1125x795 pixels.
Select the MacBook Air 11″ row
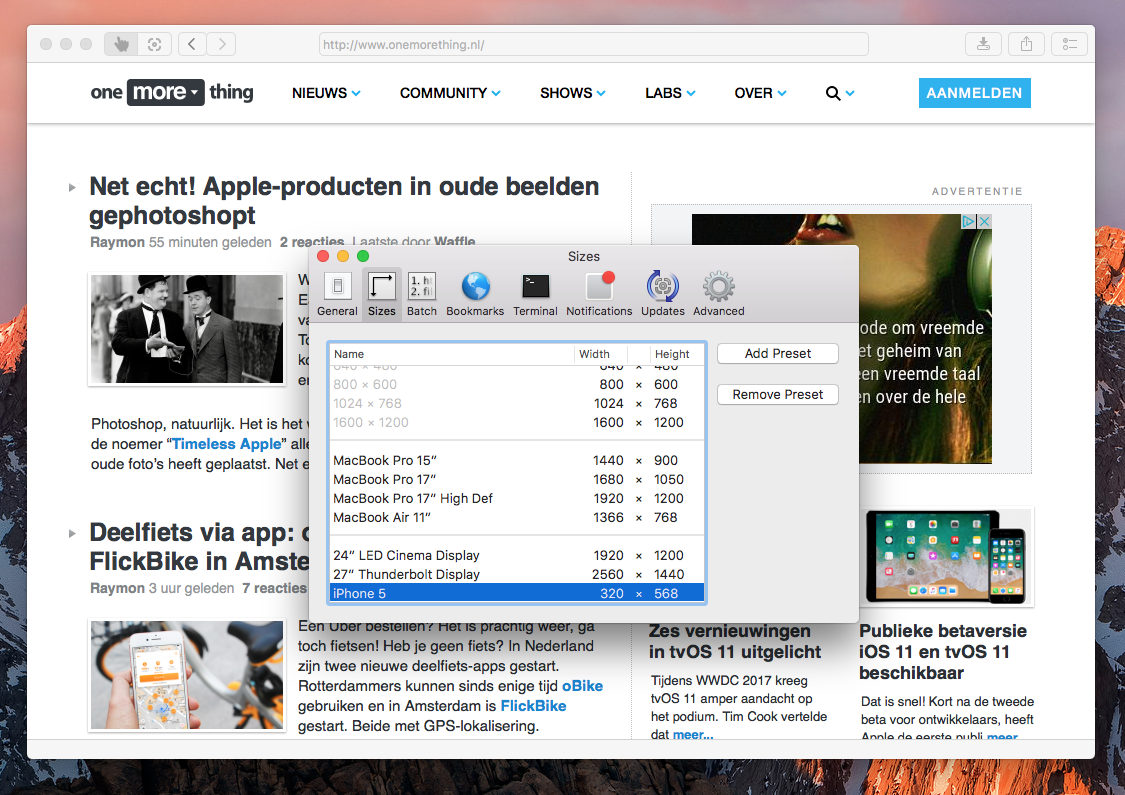pos(517,517)
